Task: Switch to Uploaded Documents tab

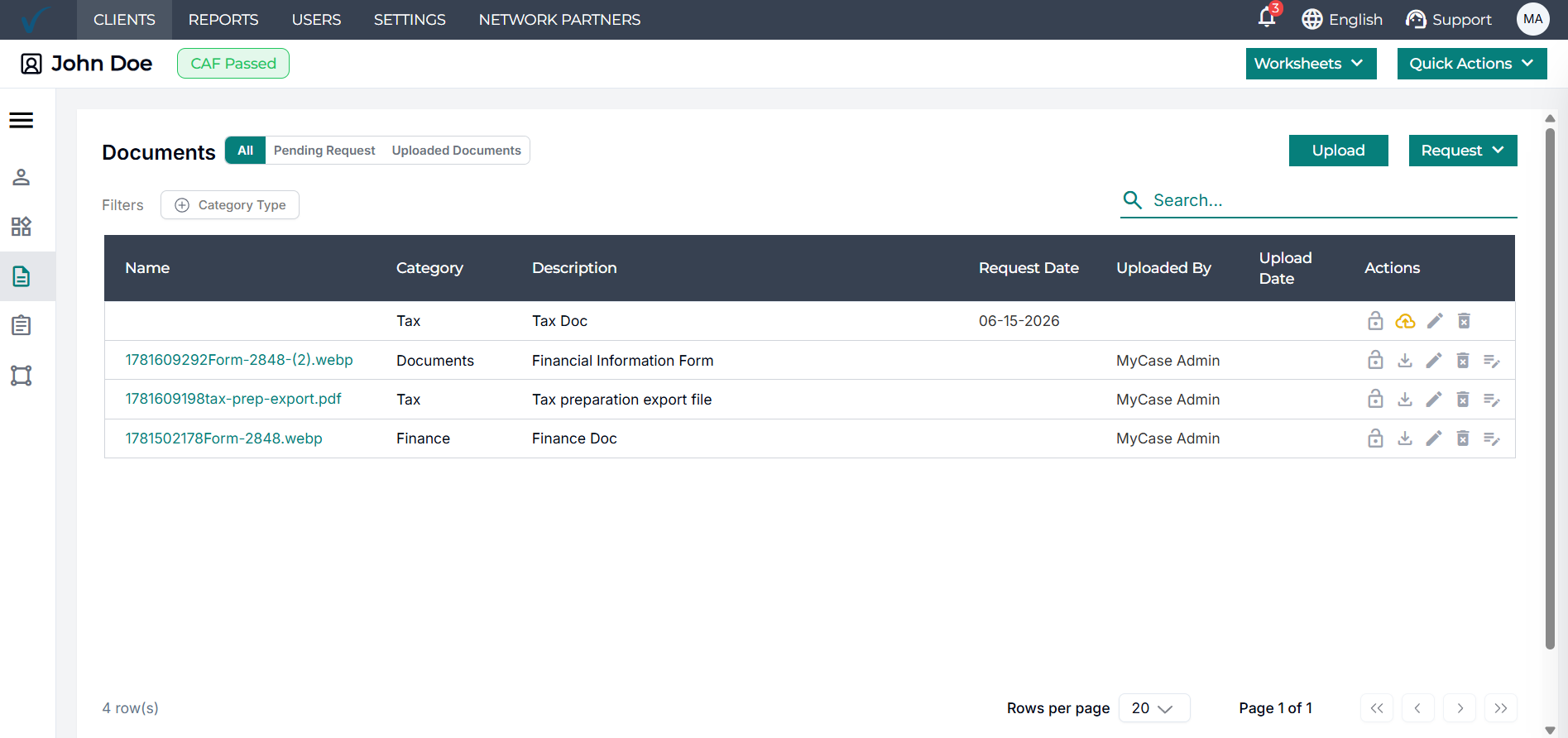Action: coord(457,151)
